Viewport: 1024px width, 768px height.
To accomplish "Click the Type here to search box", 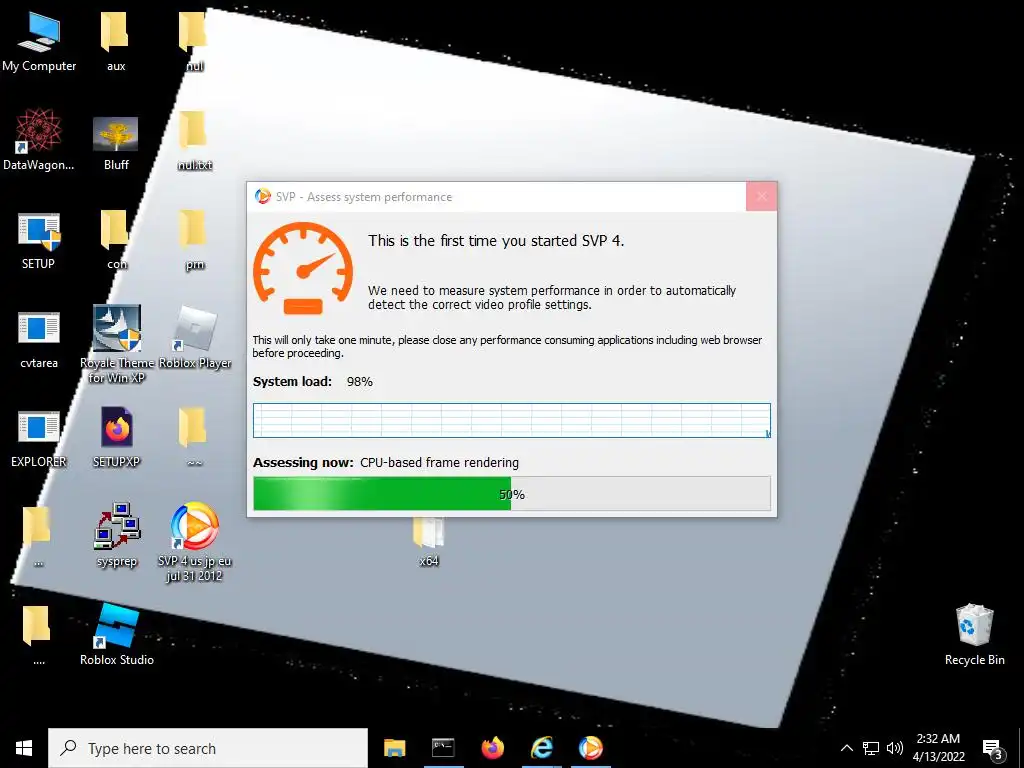I will (208, 748).
